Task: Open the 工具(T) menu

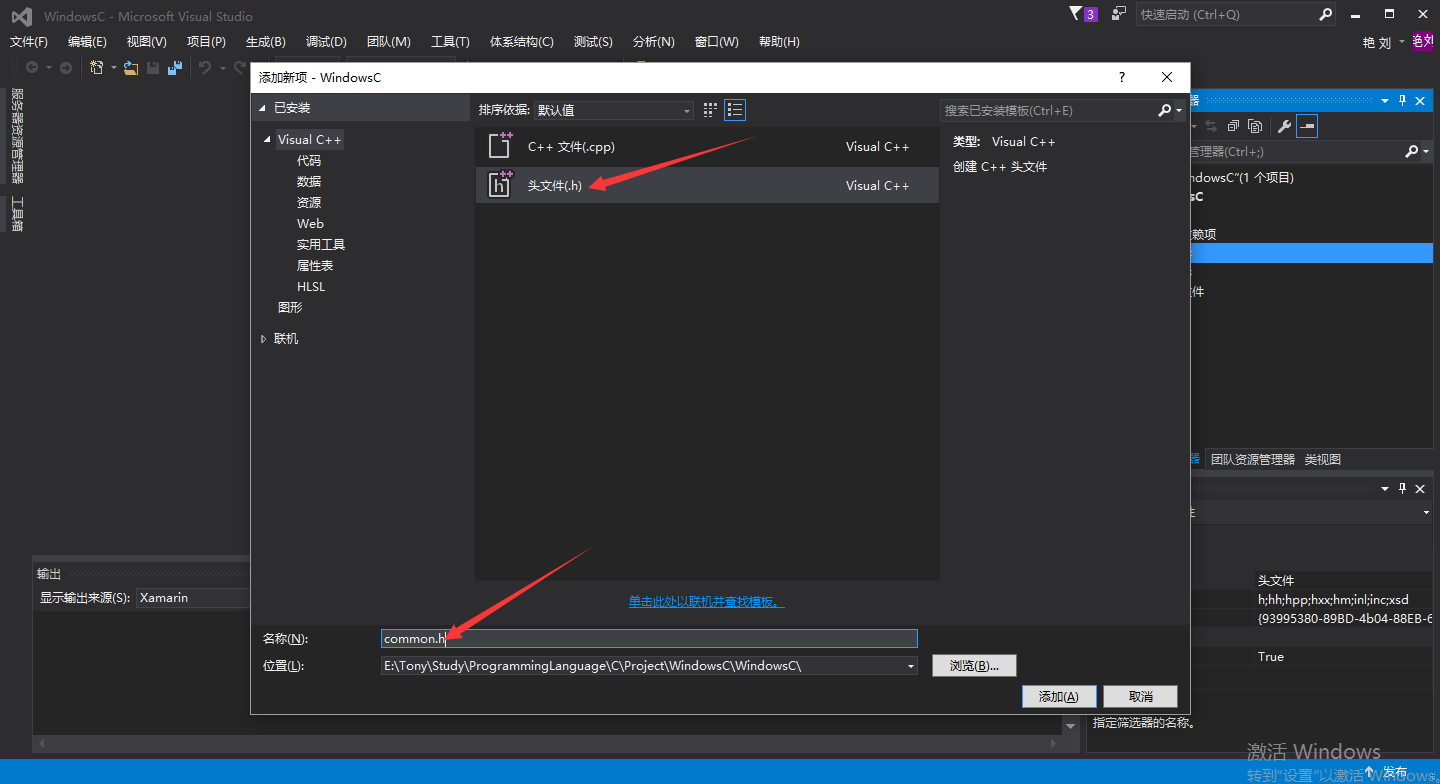Action: [450, 42]
